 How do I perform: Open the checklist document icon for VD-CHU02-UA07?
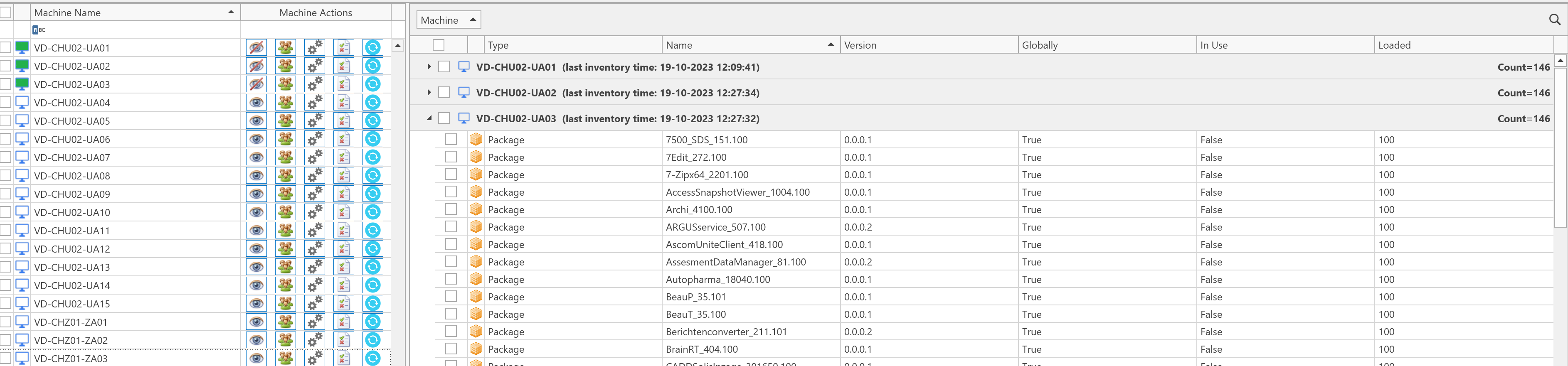tap(343, 157)
